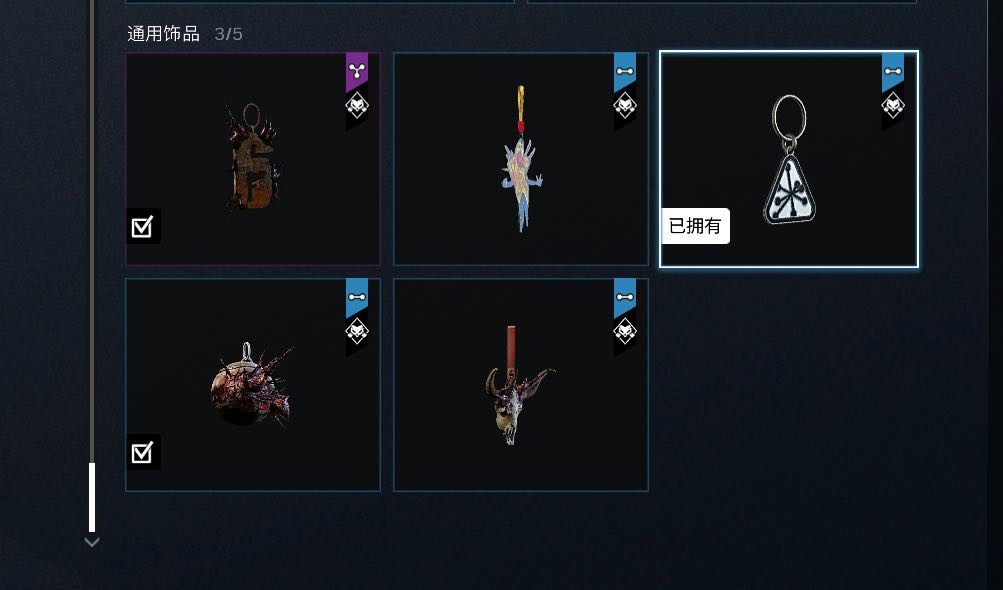
Task: Toggle the checkmark on the spiked ball charm
Action: point(143,452)
